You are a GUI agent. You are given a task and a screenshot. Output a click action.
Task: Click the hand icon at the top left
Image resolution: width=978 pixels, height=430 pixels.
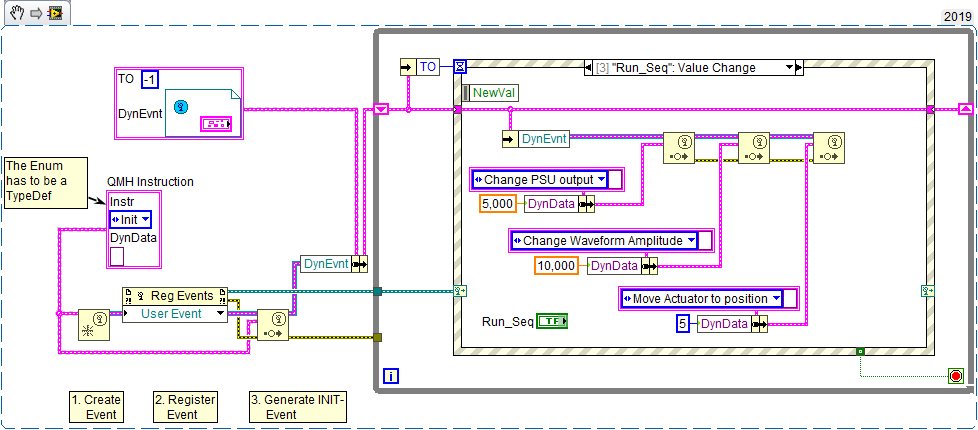(16, 14)
